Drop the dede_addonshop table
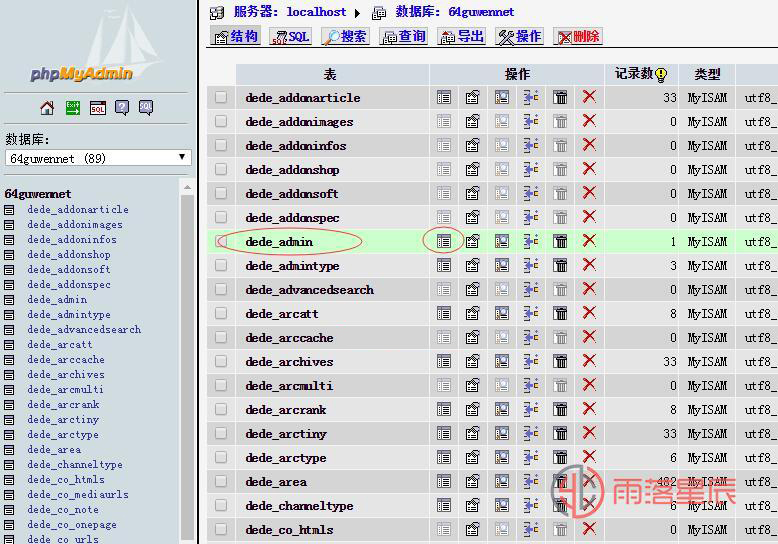The width and height of the screenshot is (778, 544). pos(589,169)
